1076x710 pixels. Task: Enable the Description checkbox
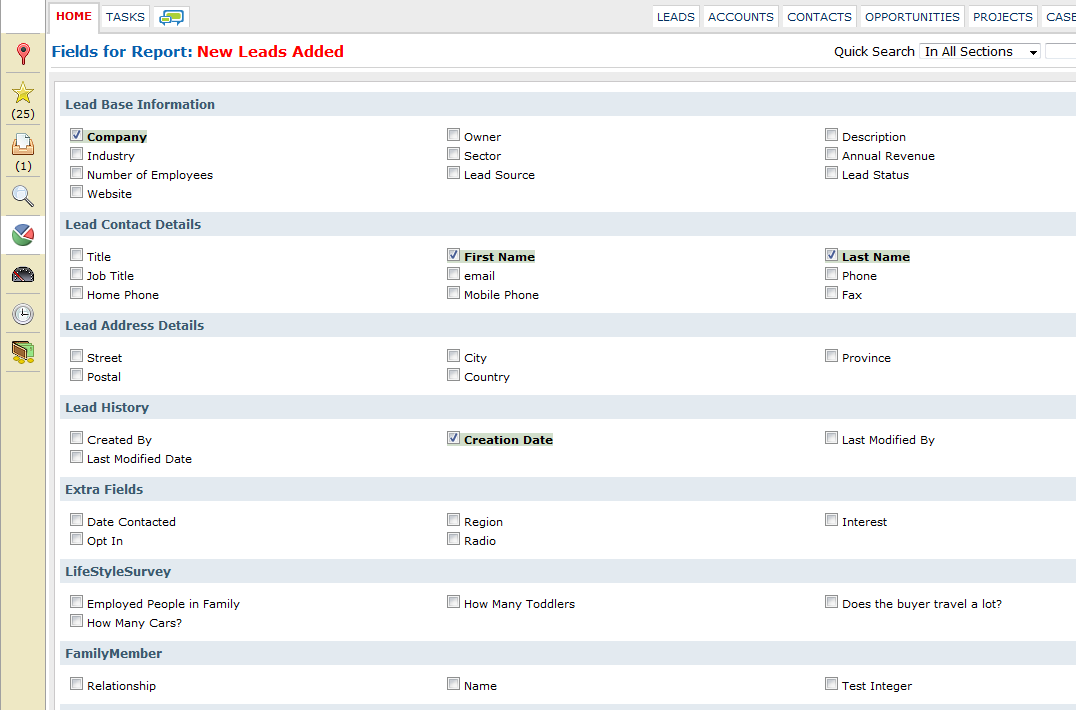coord(831,135)
